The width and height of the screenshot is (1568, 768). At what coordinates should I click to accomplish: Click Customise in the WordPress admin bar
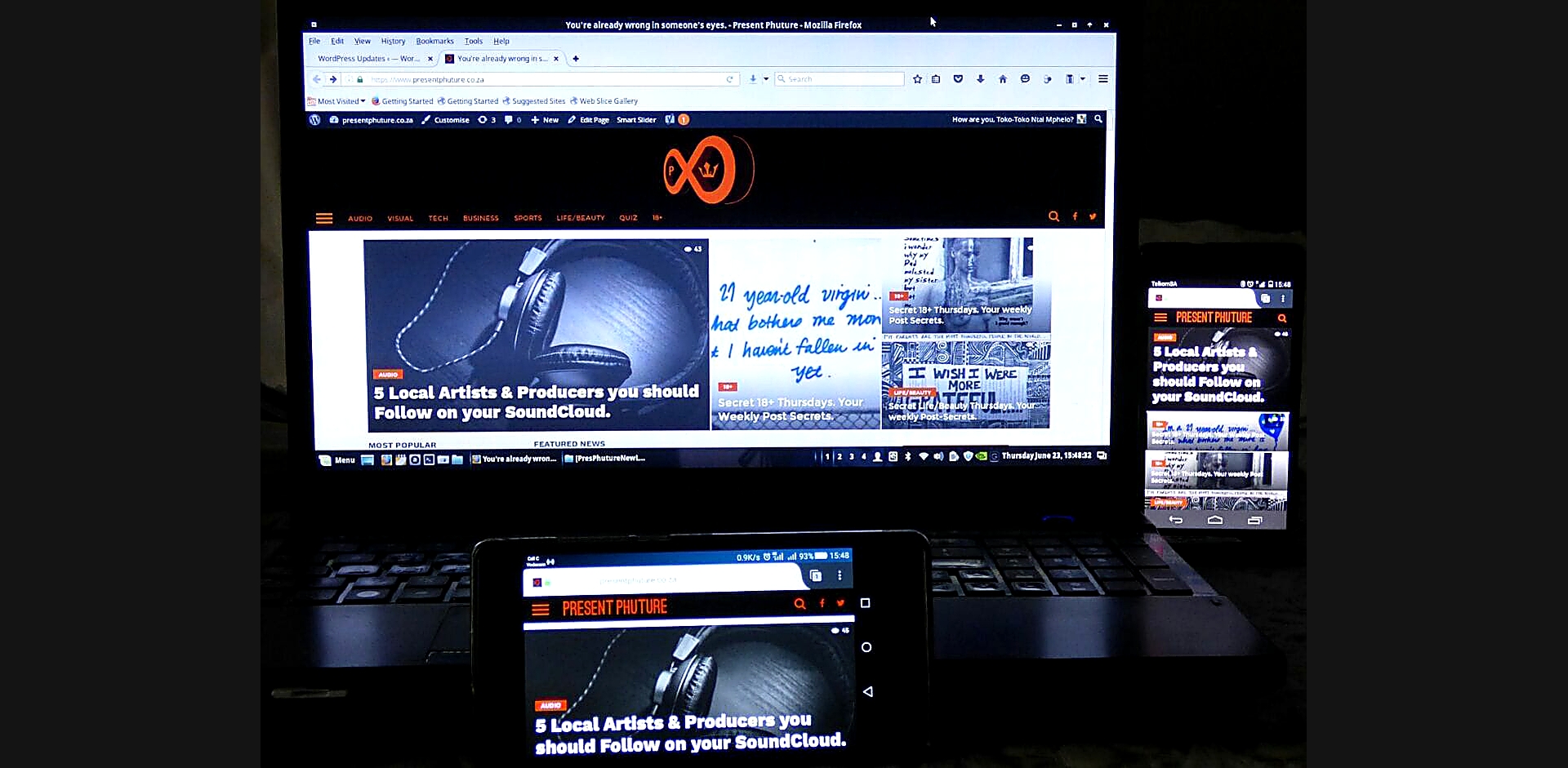(446, 120)
